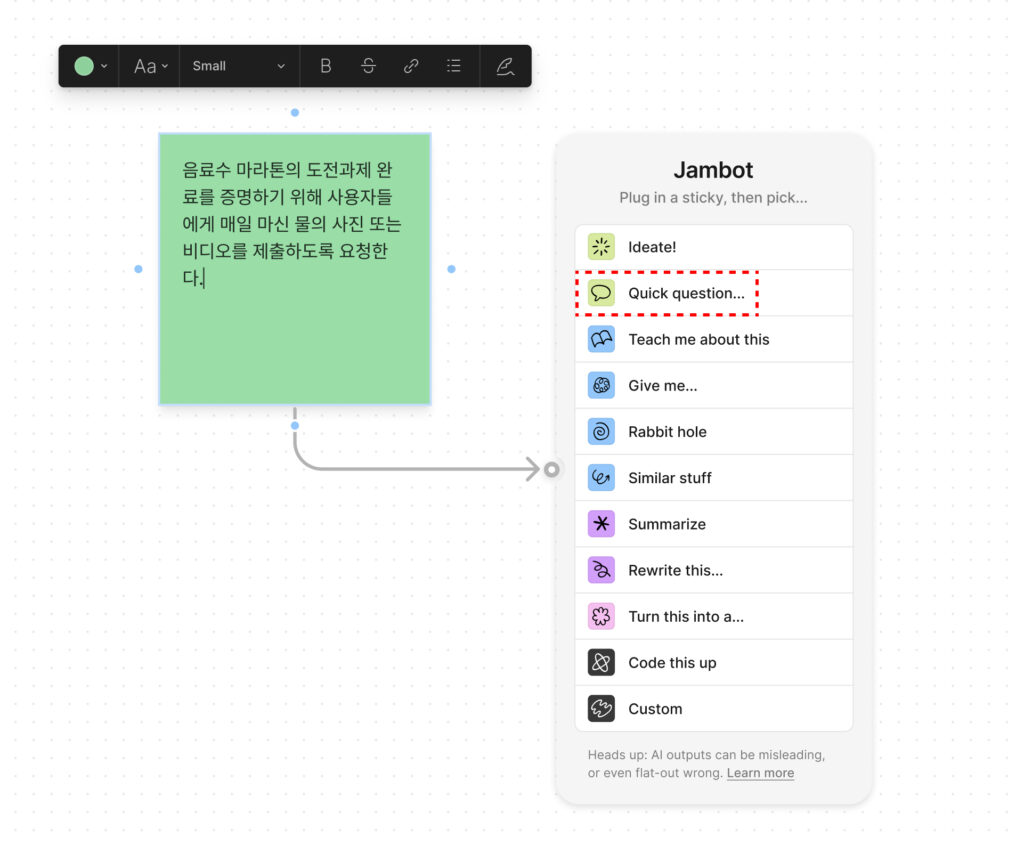
Task: Click the sticky note's right connection handle
Action: (x=451, y=269)
